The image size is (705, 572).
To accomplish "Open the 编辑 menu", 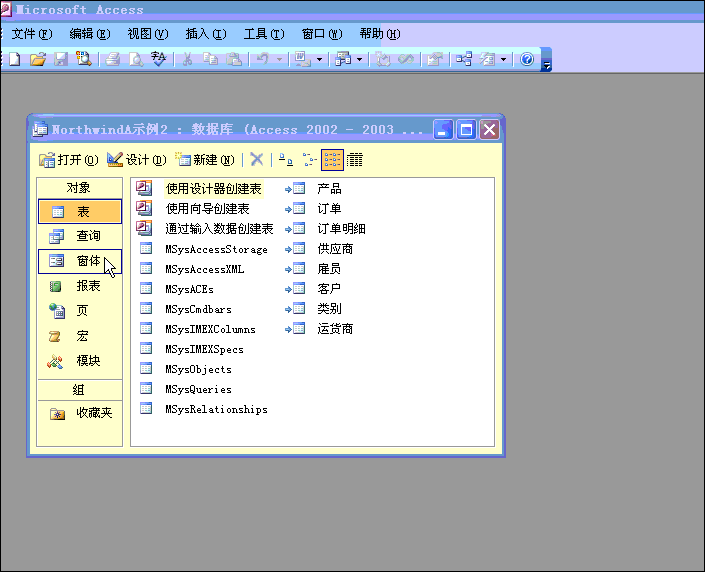I will tap(90, 34).
